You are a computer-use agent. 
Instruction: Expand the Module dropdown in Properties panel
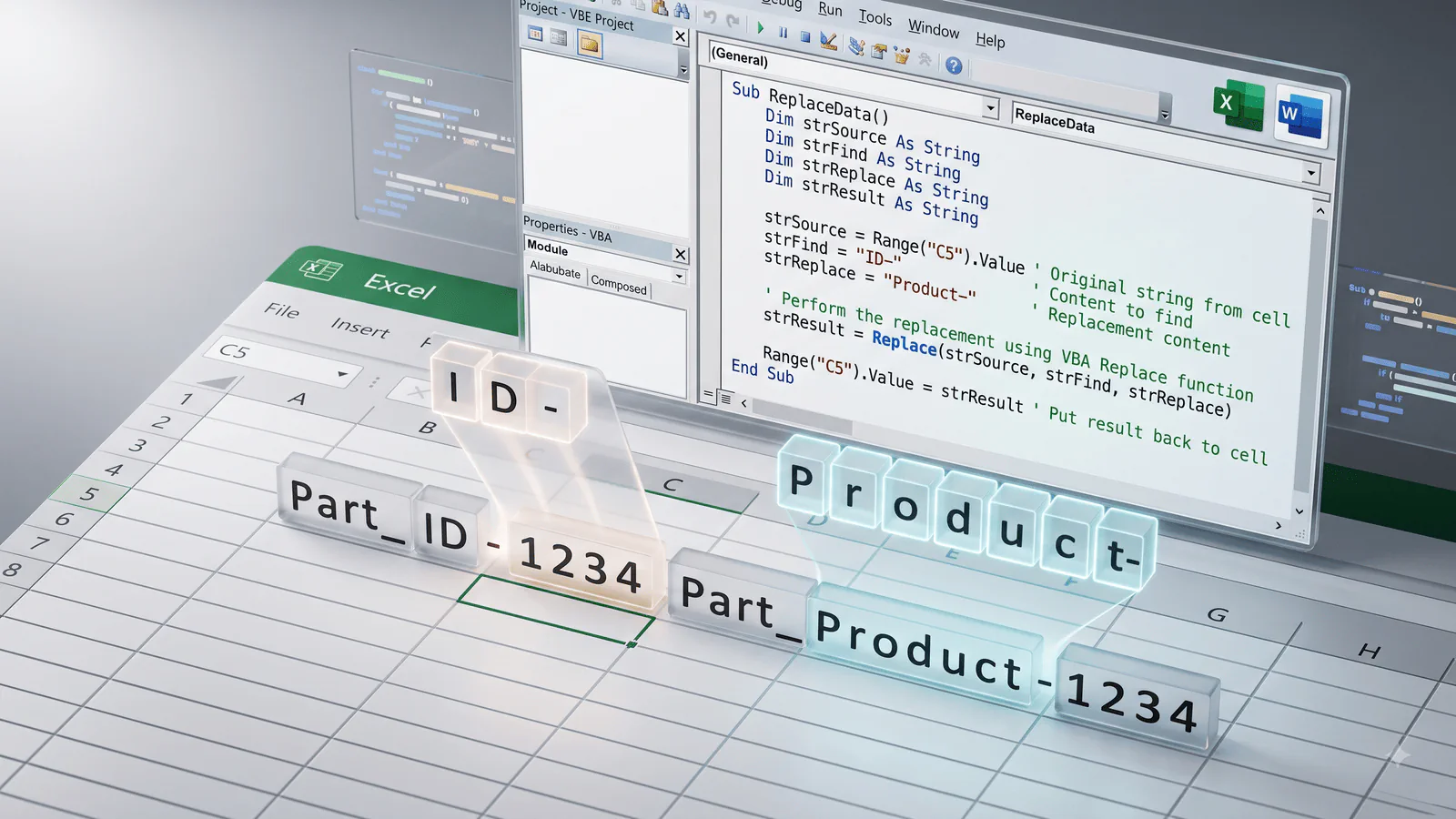[679, 276]
